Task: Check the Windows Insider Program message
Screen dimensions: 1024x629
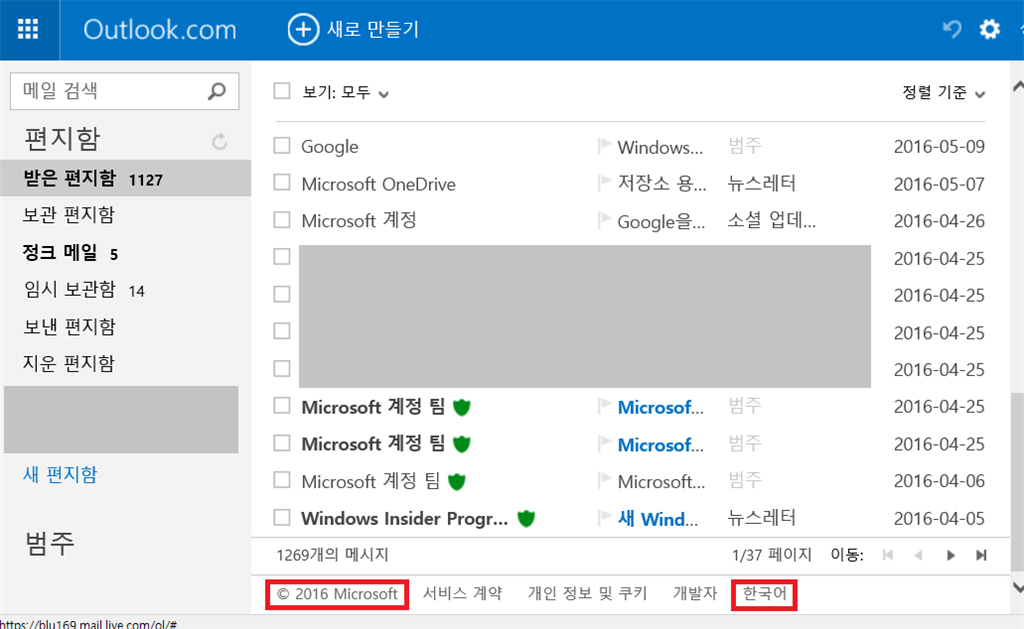Action: (x=281, y=517)
